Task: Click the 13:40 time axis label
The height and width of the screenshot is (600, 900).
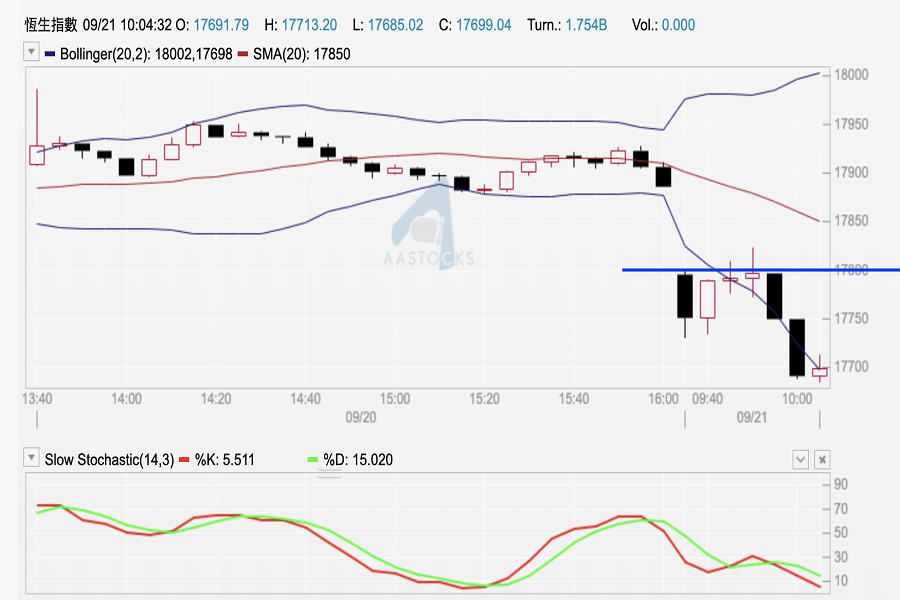Action: (37, 398)
